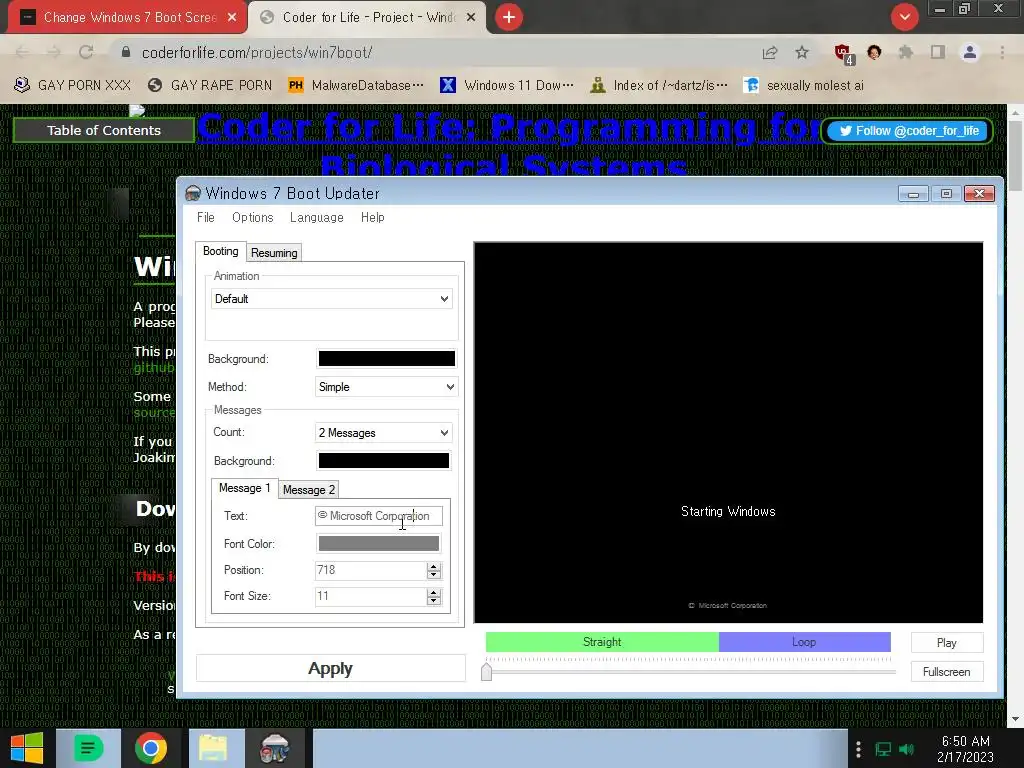The image size is (1024, 768).
Task: Click the Font Size number field
Action: pyautogui.click(x=371, y=596)
